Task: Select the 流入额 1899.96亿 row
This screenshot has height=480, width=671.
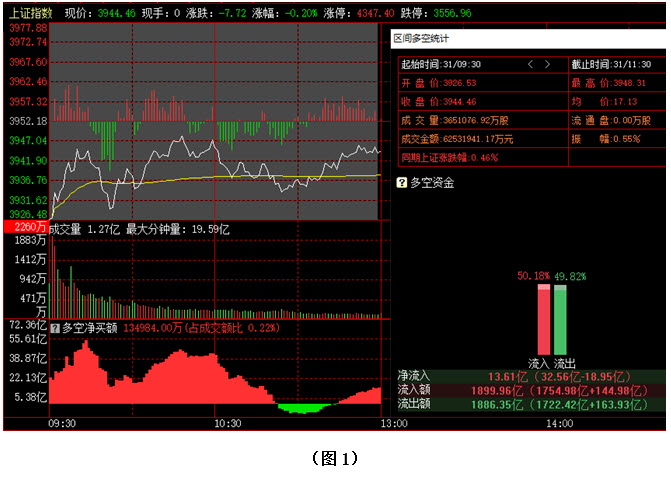Action: (531, 390)
